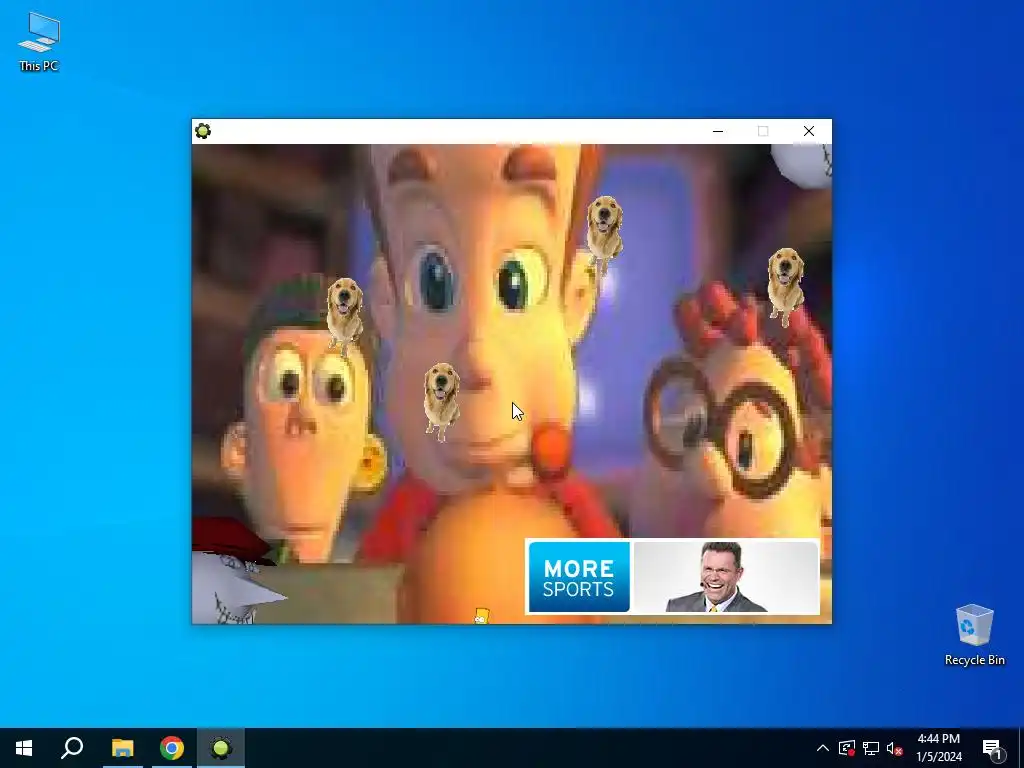Click the dog near the left character's hair
Image resolution: width=1024 pixels, height=768 pixels.
click(x=344, y=315)
